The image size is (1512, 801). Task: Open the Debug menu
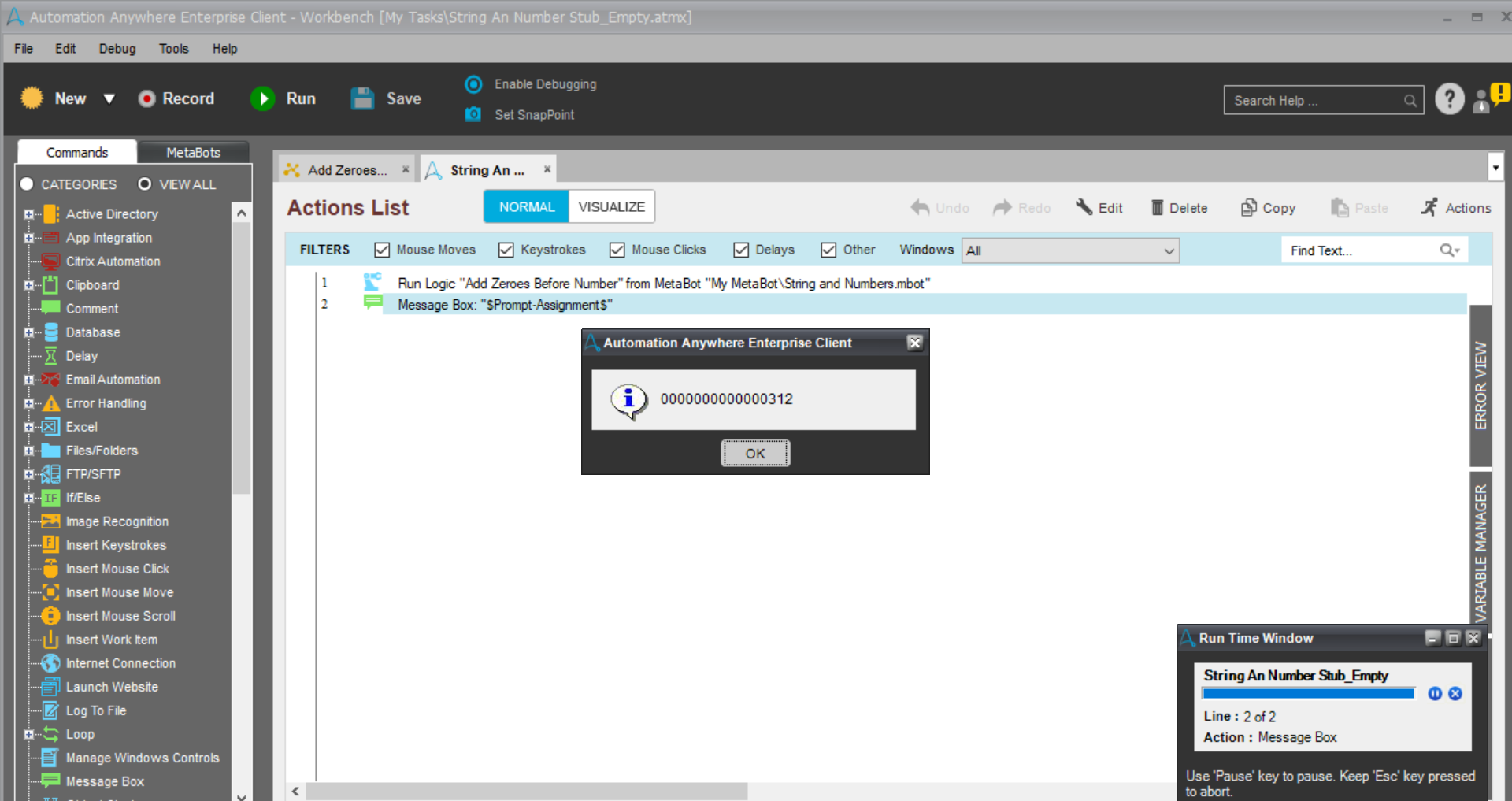pyautogui.click(x=117, y=49)
